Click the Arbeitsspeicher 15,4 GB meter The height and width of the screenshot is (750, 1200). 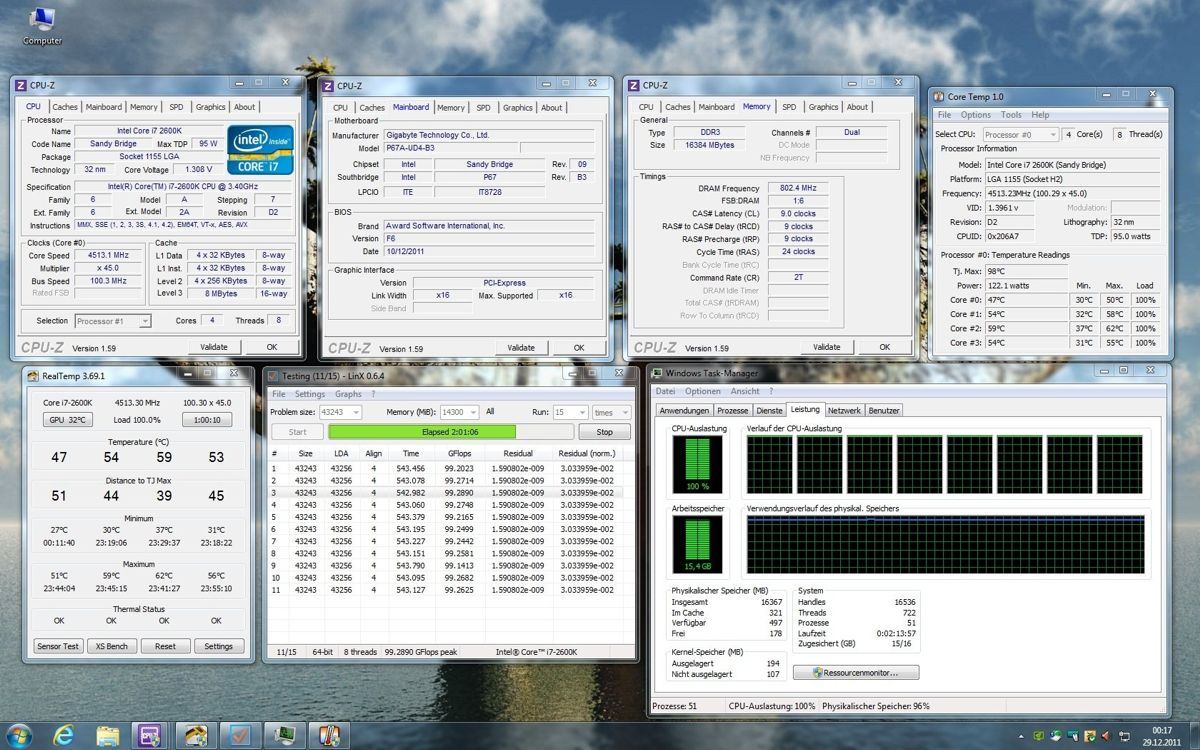point(697,546)
